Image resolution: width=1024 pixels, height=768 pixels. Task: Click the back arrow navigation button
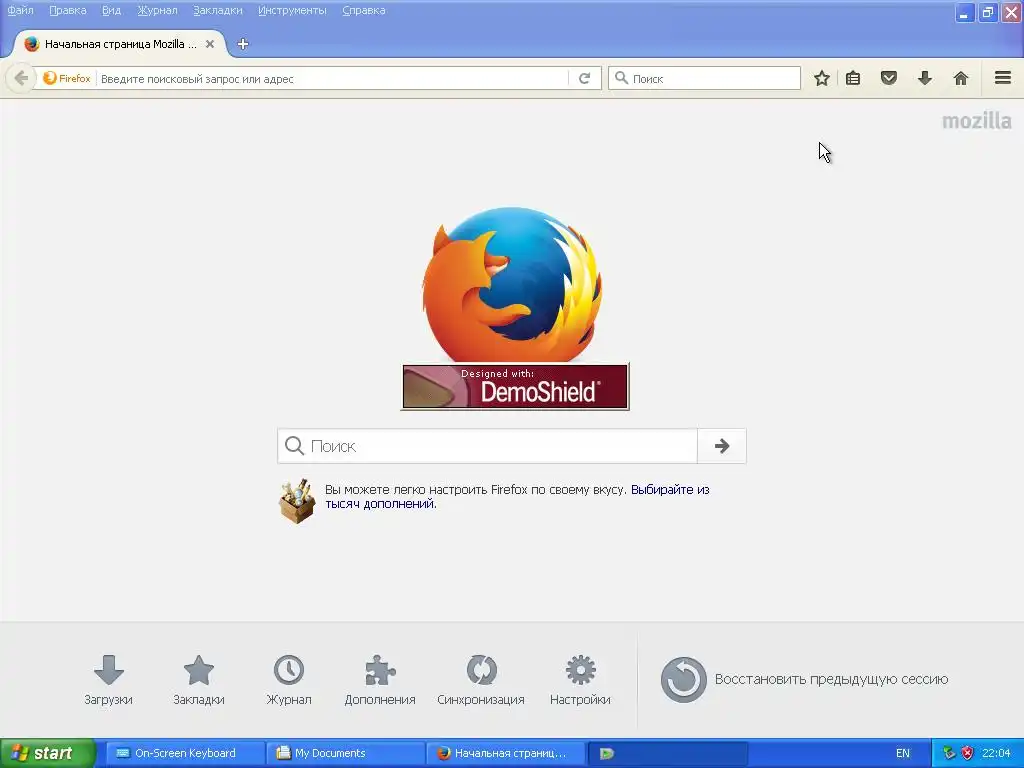pos(21,78)
